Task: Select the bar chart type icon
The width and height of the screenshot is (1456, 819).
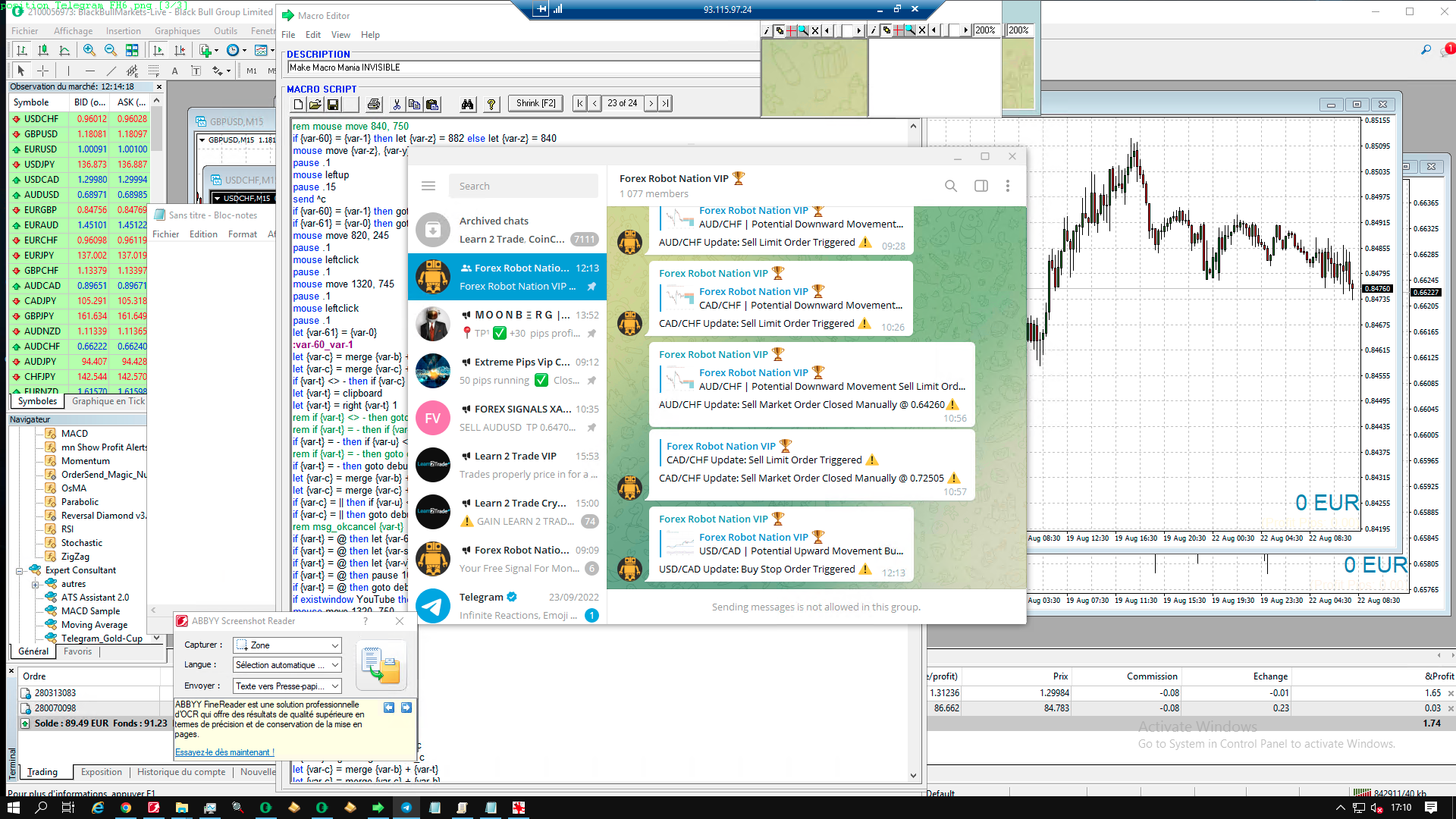Action: tap(22, 50)
